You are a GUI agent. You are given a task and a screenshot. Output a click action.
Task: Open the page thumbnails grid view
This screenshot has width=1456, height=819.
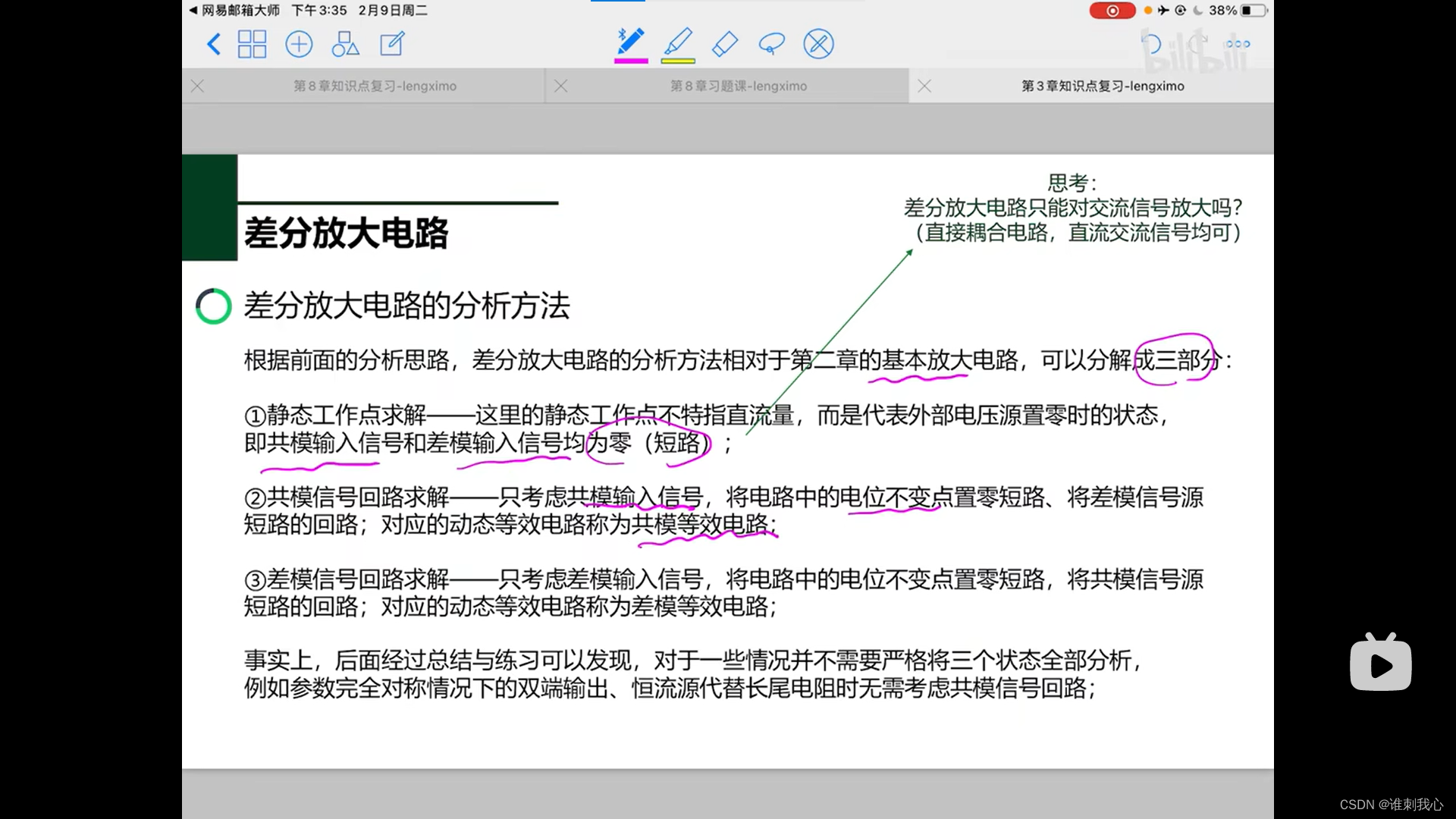pyautogui.click(x=252, y=44)
